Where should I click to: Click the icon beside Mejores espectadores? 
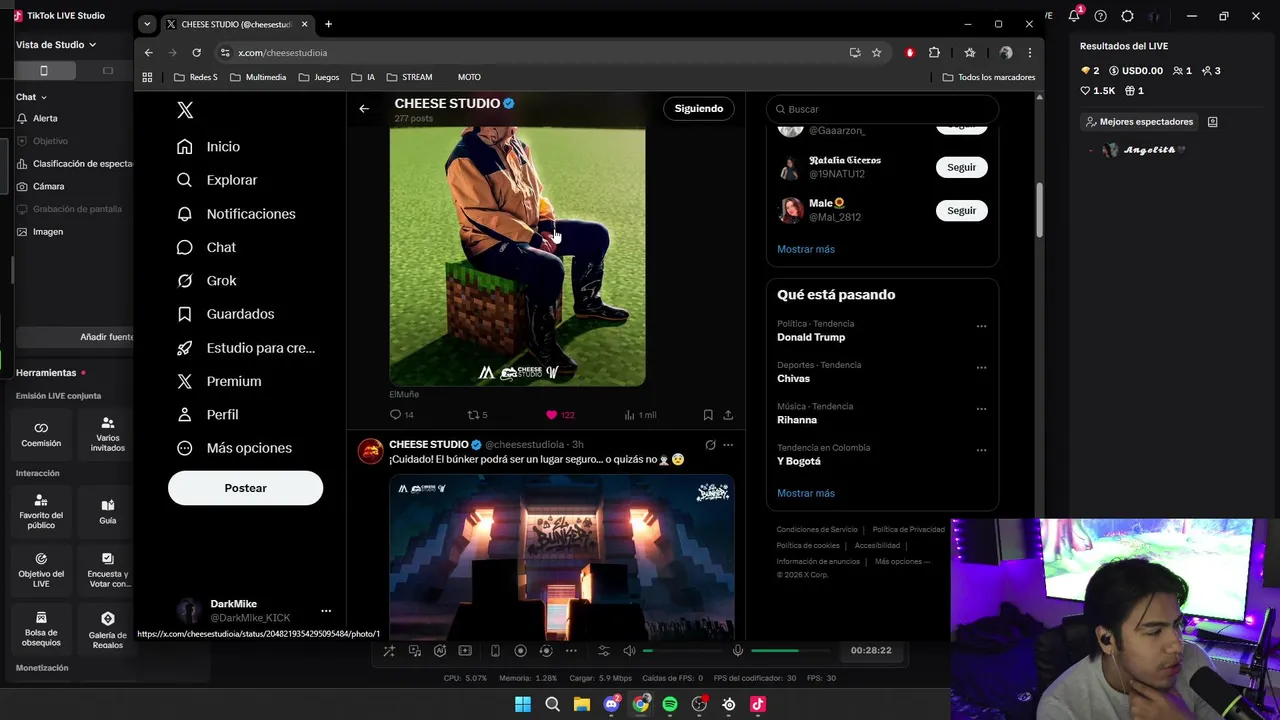(1212, 122)
